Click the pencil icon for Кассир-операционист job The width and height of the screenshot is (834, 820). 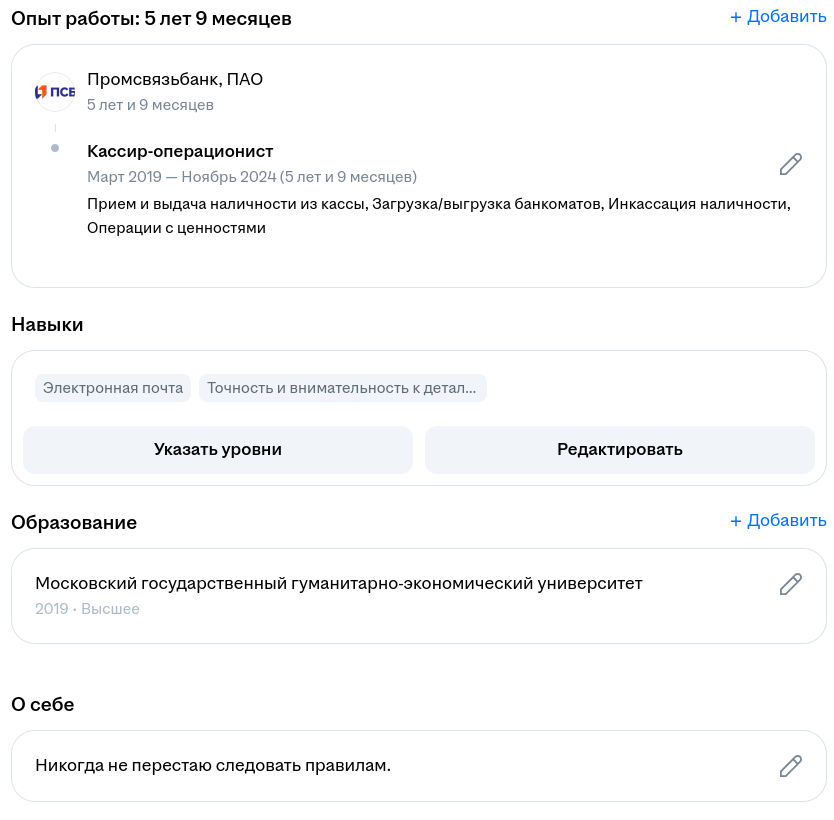pos(790,165)
